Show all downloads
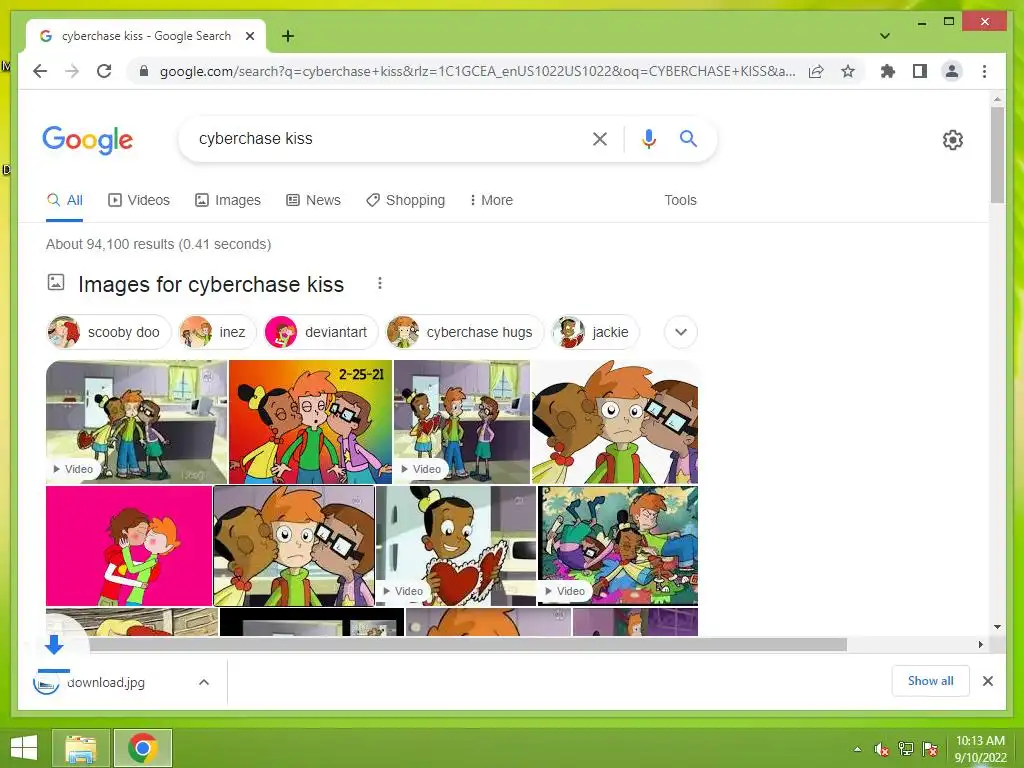This screenshot has width=1024, height=768. (931, 681)
